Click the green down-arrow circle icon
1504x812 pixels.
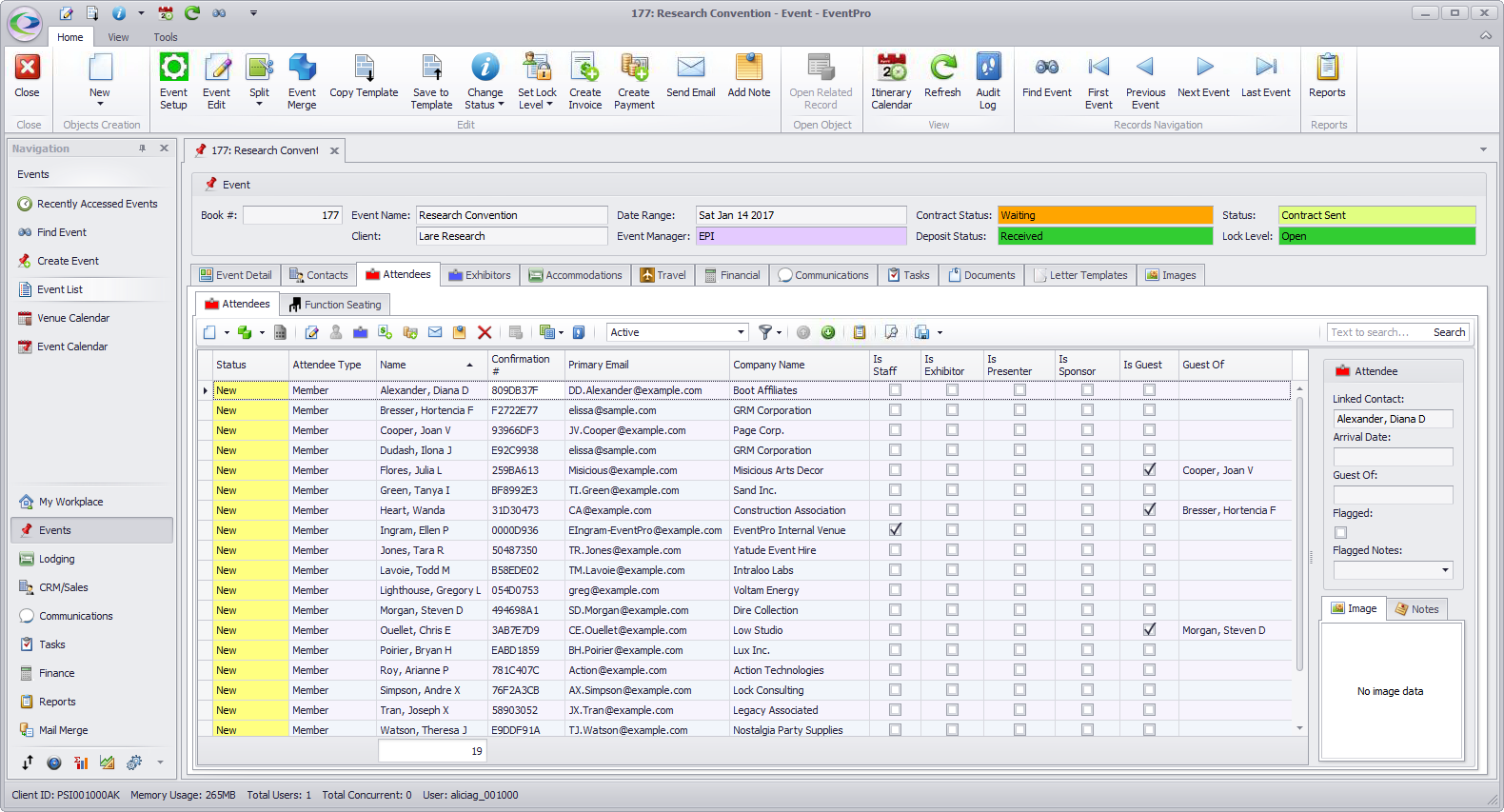tap(828, 332)
